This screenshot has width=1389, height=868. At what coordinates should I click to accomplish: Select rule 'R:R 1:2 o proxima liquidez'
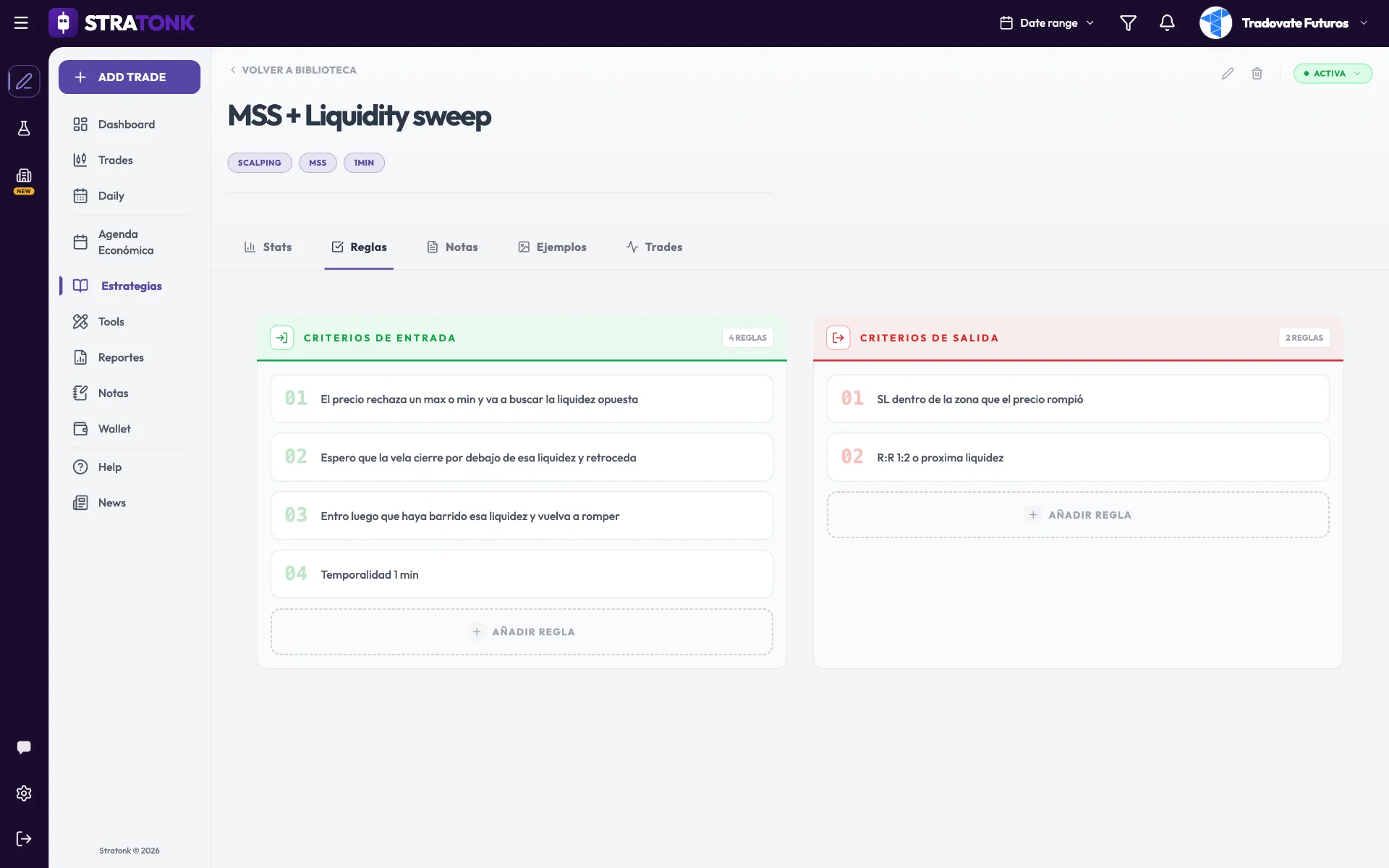[1078, 457]
